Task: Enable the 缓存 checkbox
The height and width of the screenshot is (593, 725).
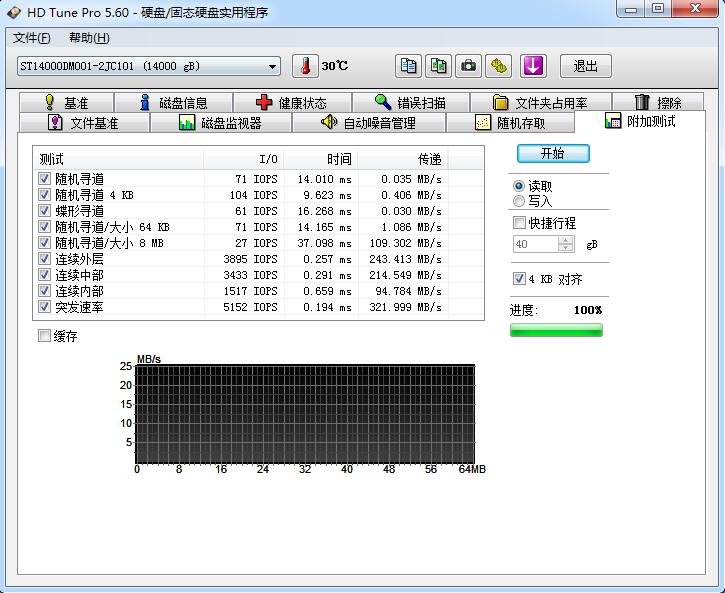Action: 44,336
